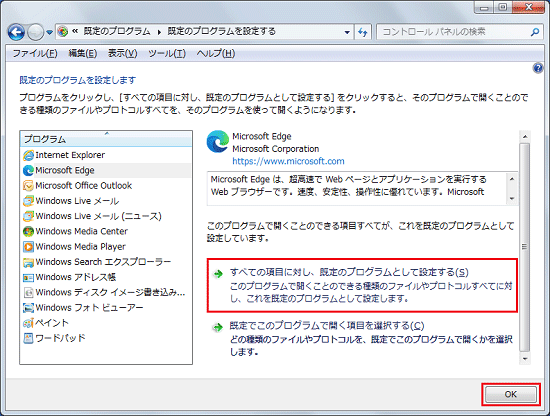Viewport: 550px width, 416px height.
Task: Click the right pane scroll up arrow
Action: click(525, 136)
